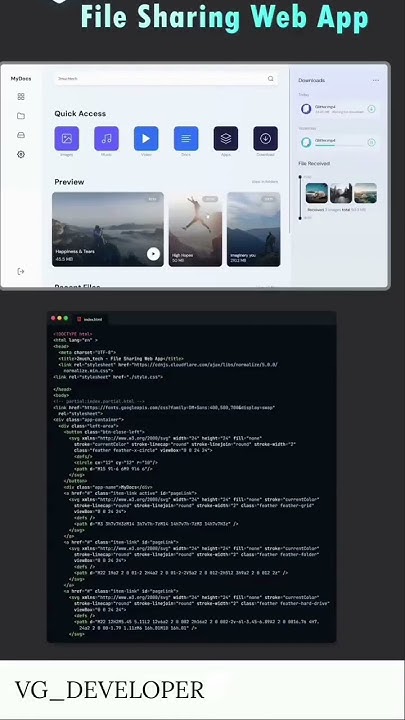405x720 pixels.
Task: Click the Happiness & Tears preview thumbnail
Action: pyautogui.click(x=107, y=229)
